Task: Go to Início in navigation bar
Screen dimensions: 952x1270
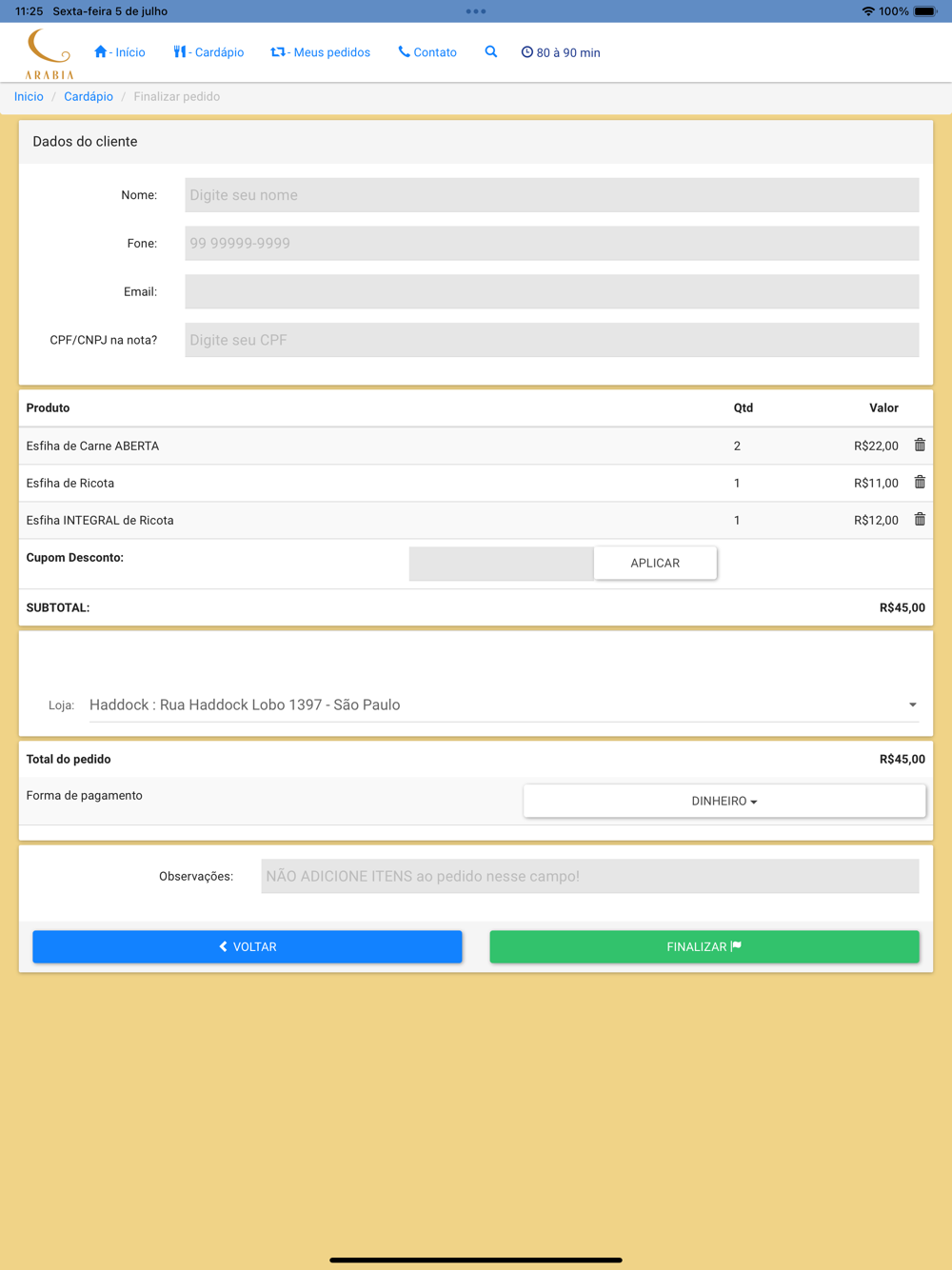Action: pyautogui.click(x=120, y=52)
